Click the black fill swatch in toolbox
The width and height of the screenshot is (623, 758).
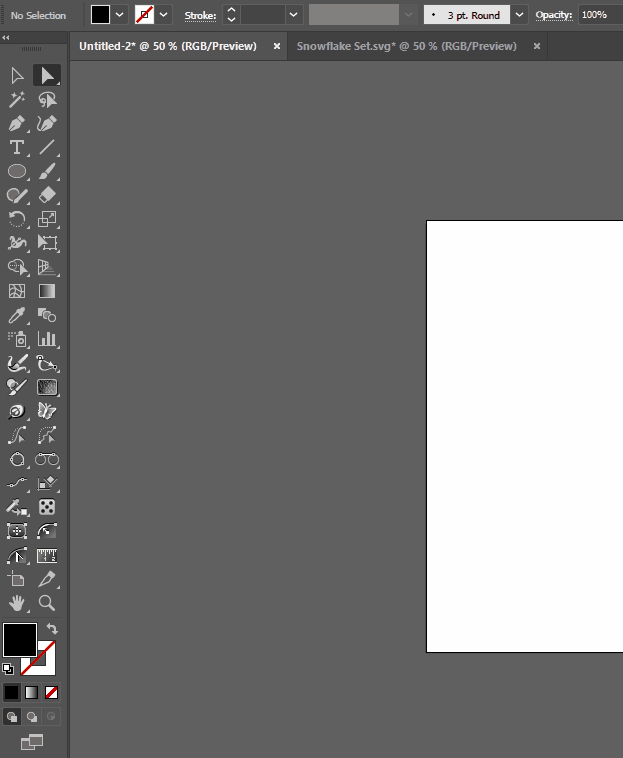click(x=19, y=639)
